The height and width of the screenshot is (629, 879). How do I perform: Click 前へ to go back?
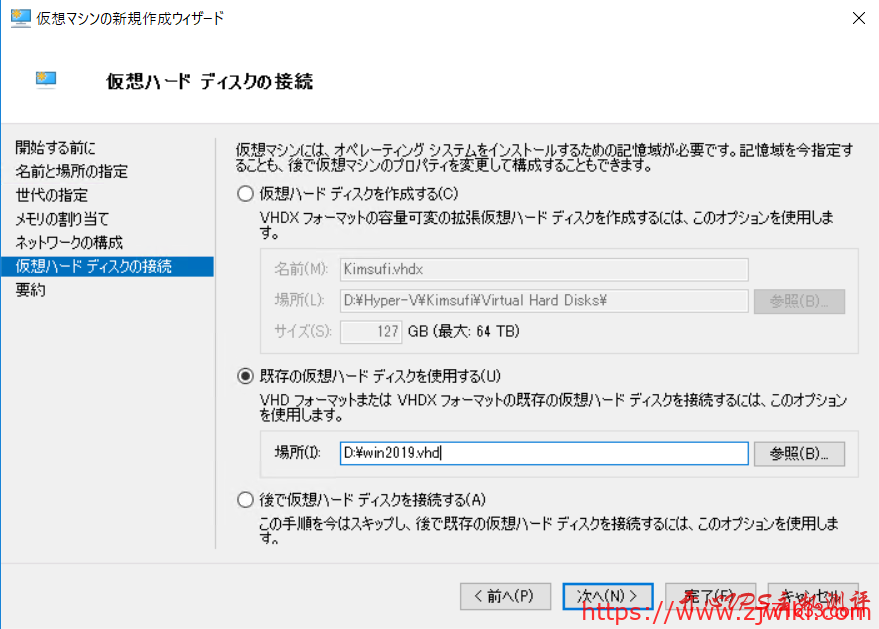(506, 596)
